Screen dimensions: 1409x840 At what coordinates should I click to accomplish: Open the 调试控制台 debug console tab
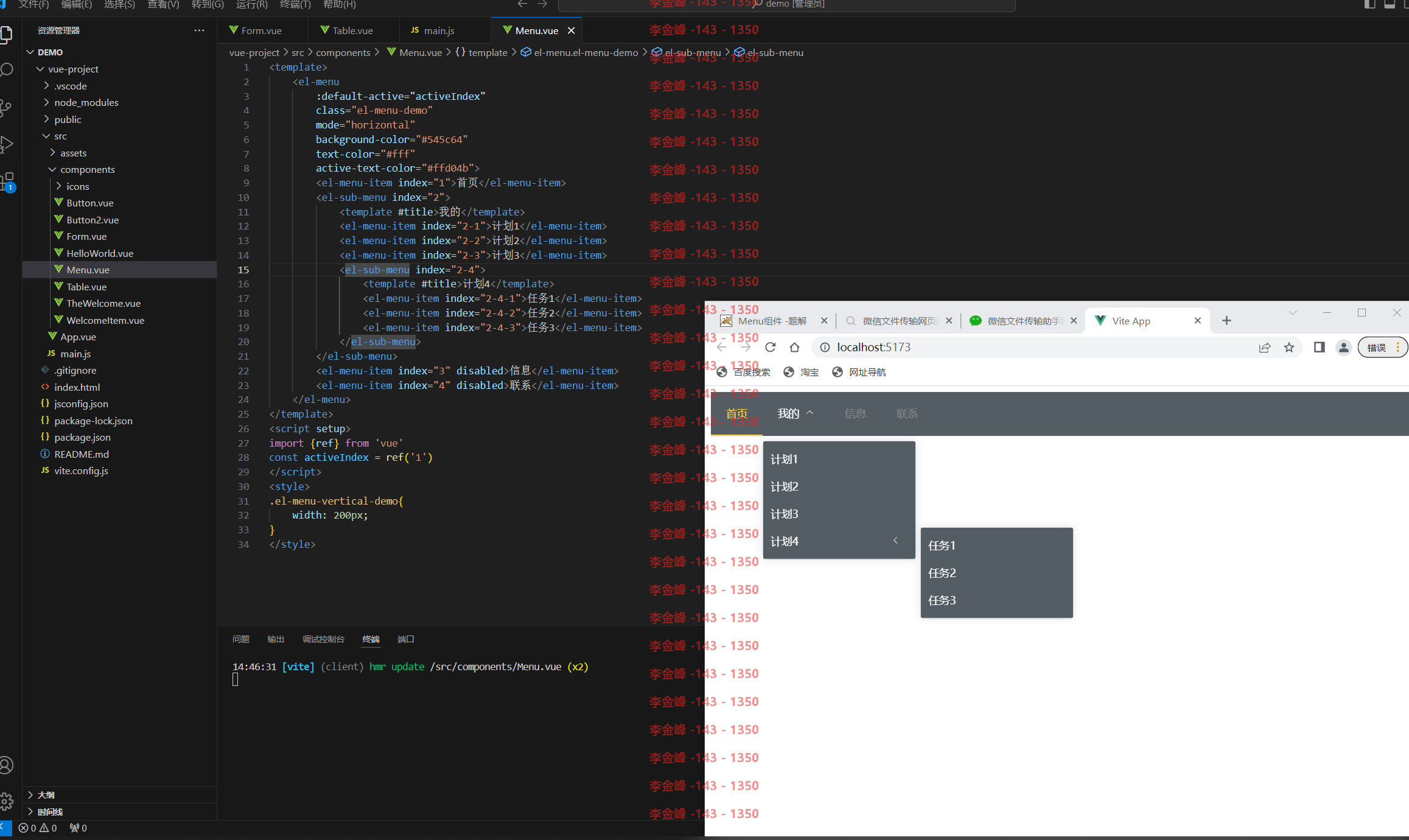(323, 639)
